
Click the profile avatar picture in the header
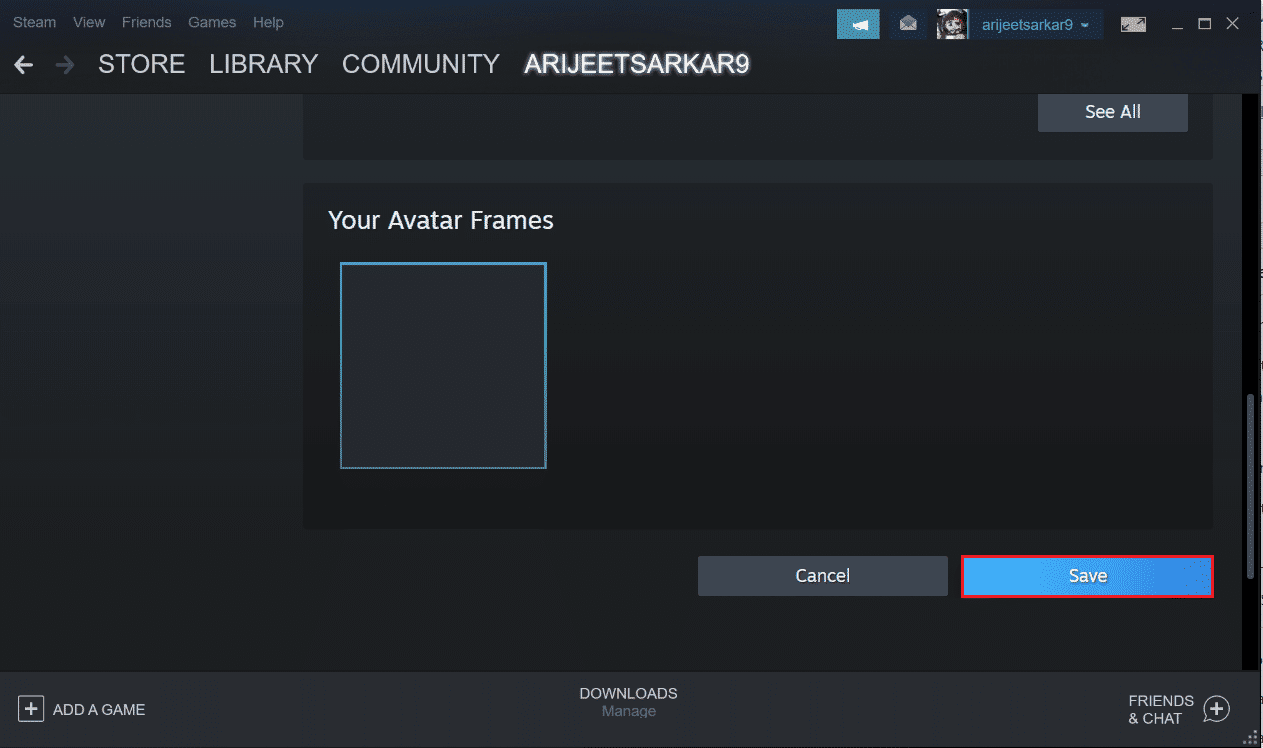(952, 23)
